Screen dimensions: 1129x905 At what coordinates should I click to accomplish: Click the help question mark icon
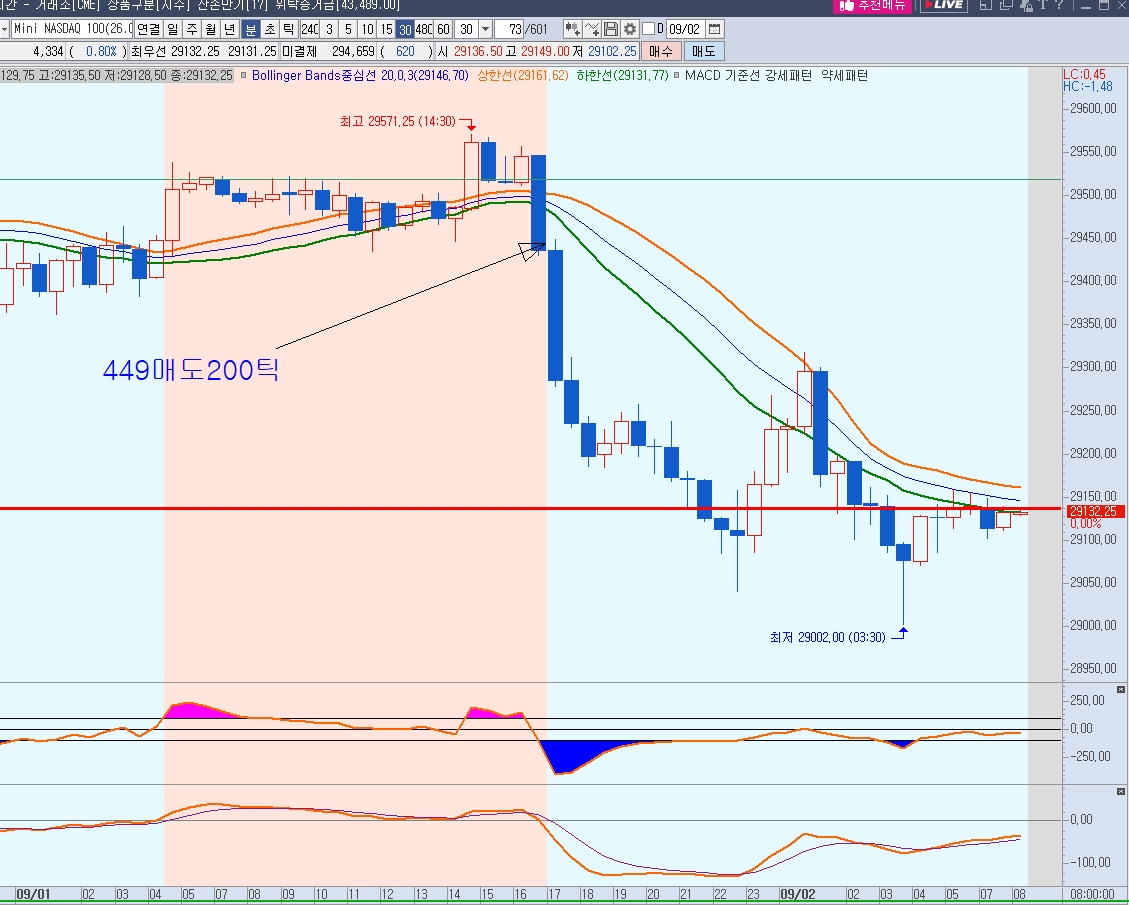(1058, 5)
